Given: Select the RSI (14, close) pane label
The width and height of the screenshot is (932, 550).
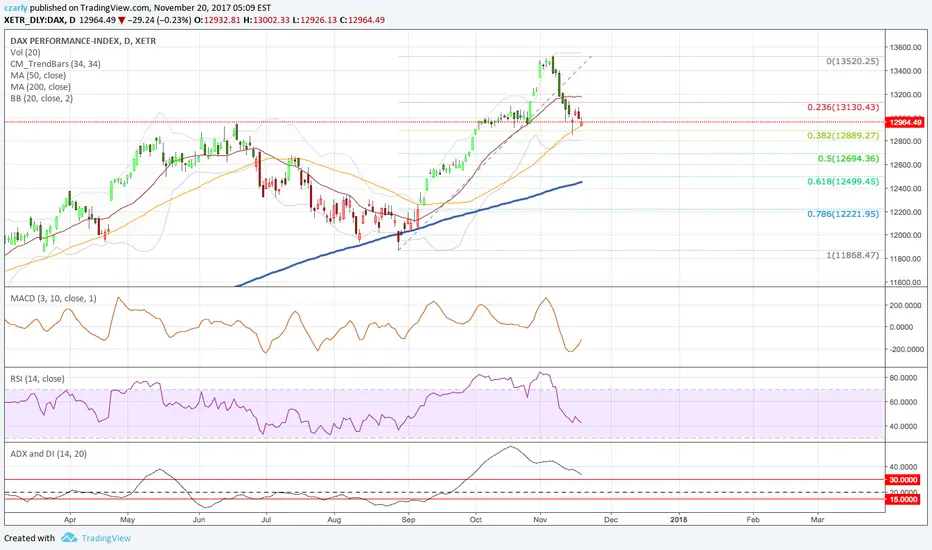Looking at the screenshot, I should (x=37, y=379).
